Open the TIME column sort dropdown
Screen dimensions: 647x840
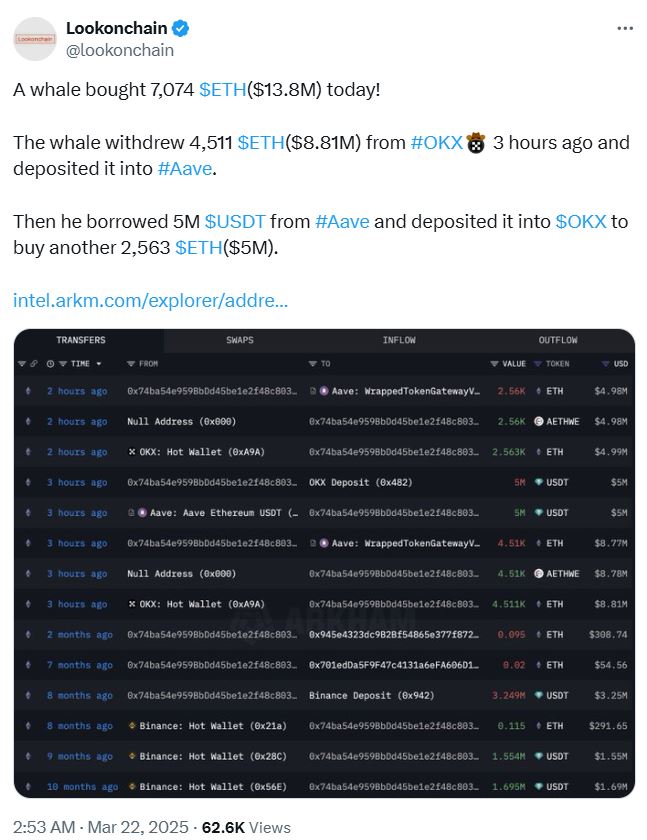(x=97, y=365)
